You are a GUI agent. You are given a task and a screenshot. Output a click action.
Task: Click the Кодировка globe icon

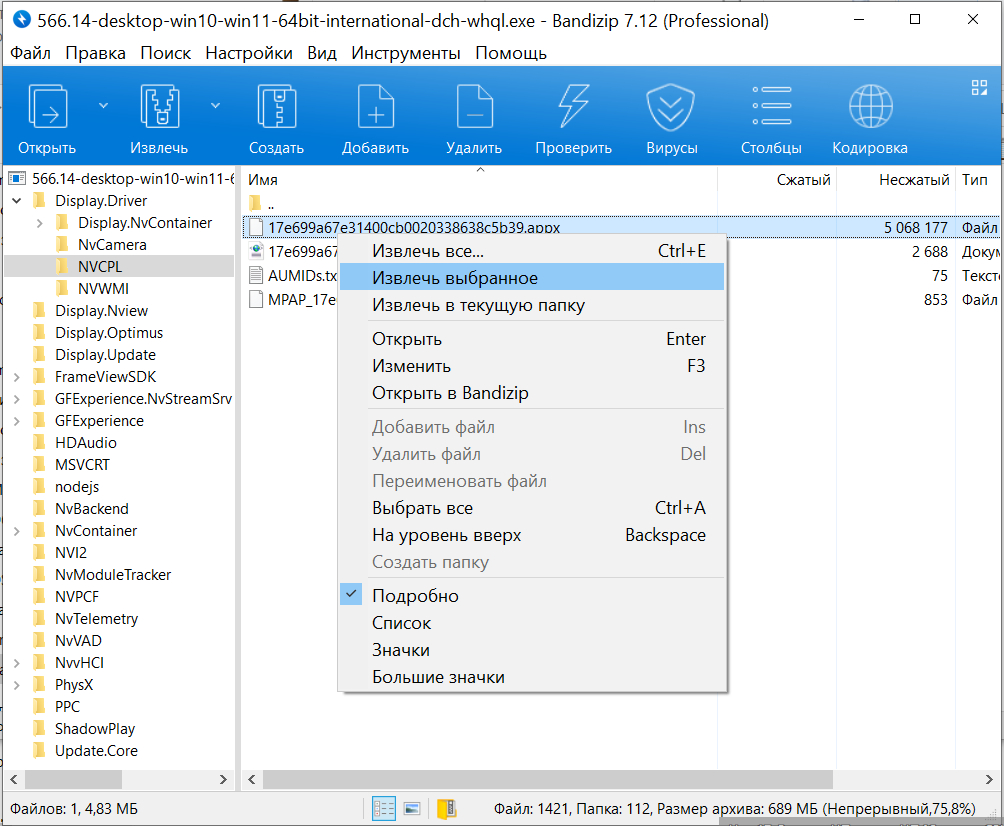click(x=870, y=106)
